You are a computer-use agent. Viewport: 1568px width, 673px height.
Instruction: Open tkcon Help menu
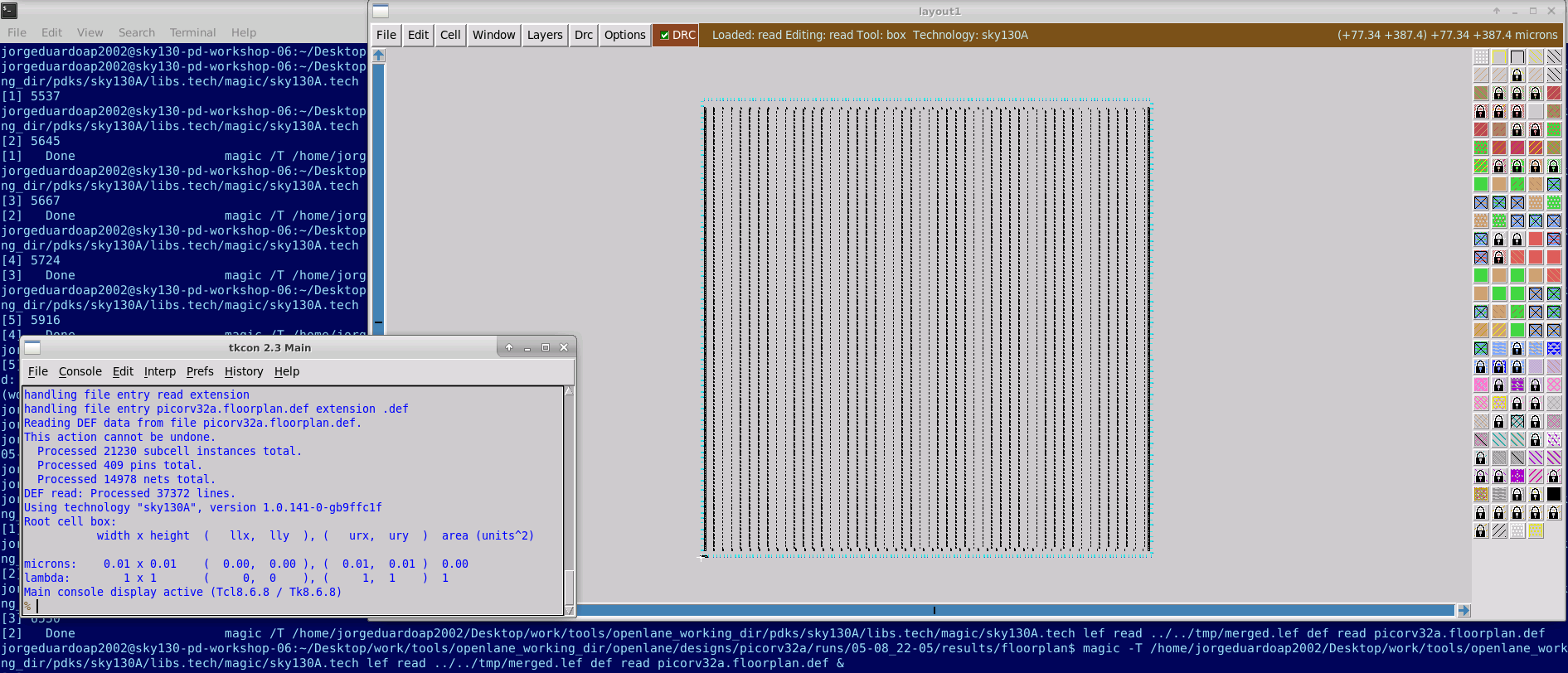[x=287, y=371]
